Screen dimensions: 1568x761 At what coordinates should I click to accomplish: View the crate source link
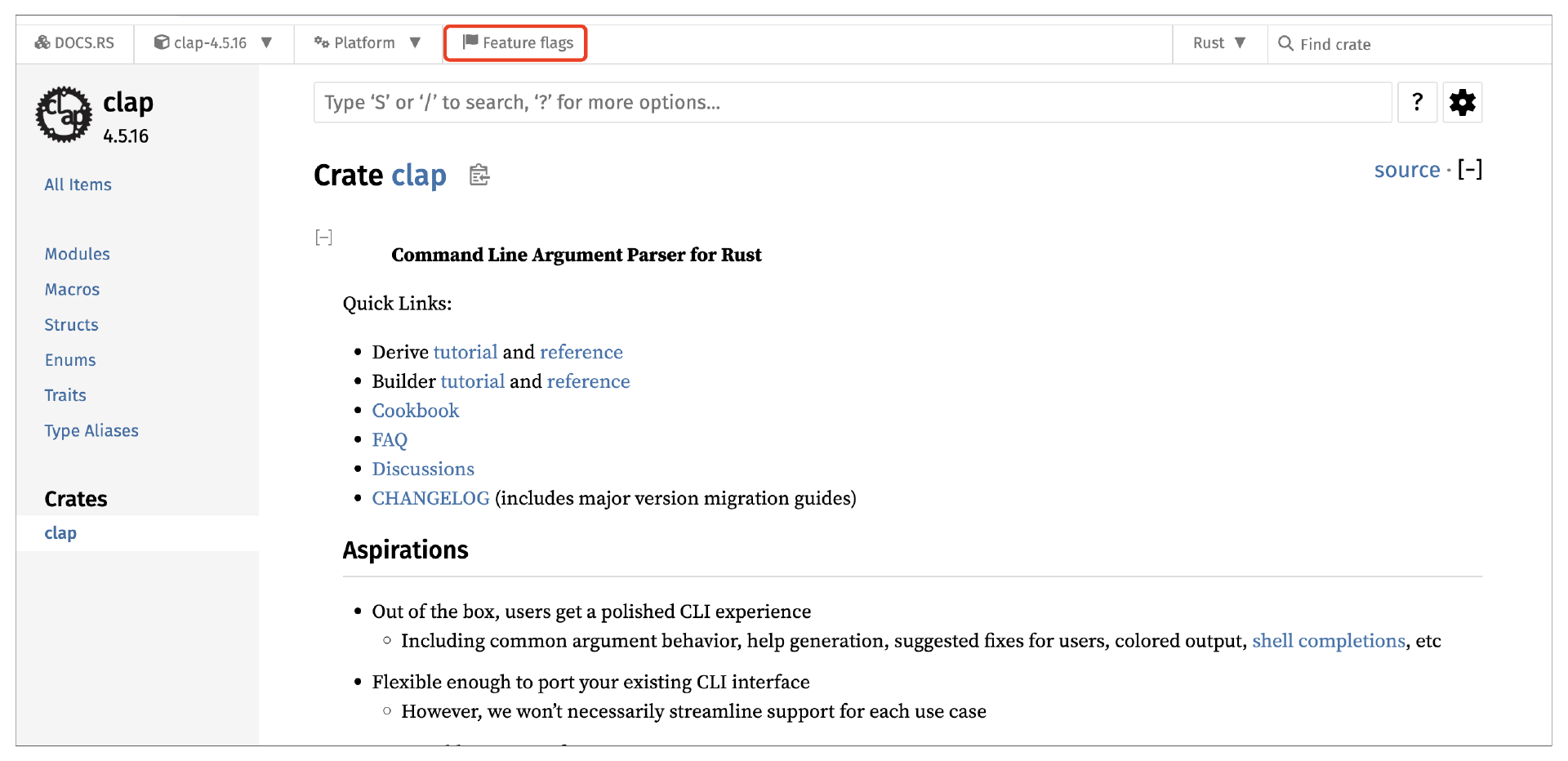tap(1406, 170)
